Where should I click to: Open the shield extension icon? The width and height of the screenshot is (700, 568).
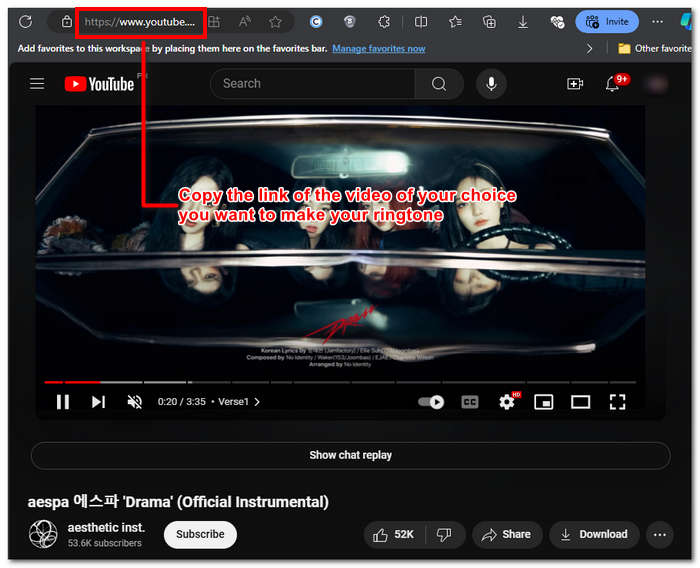350,21
